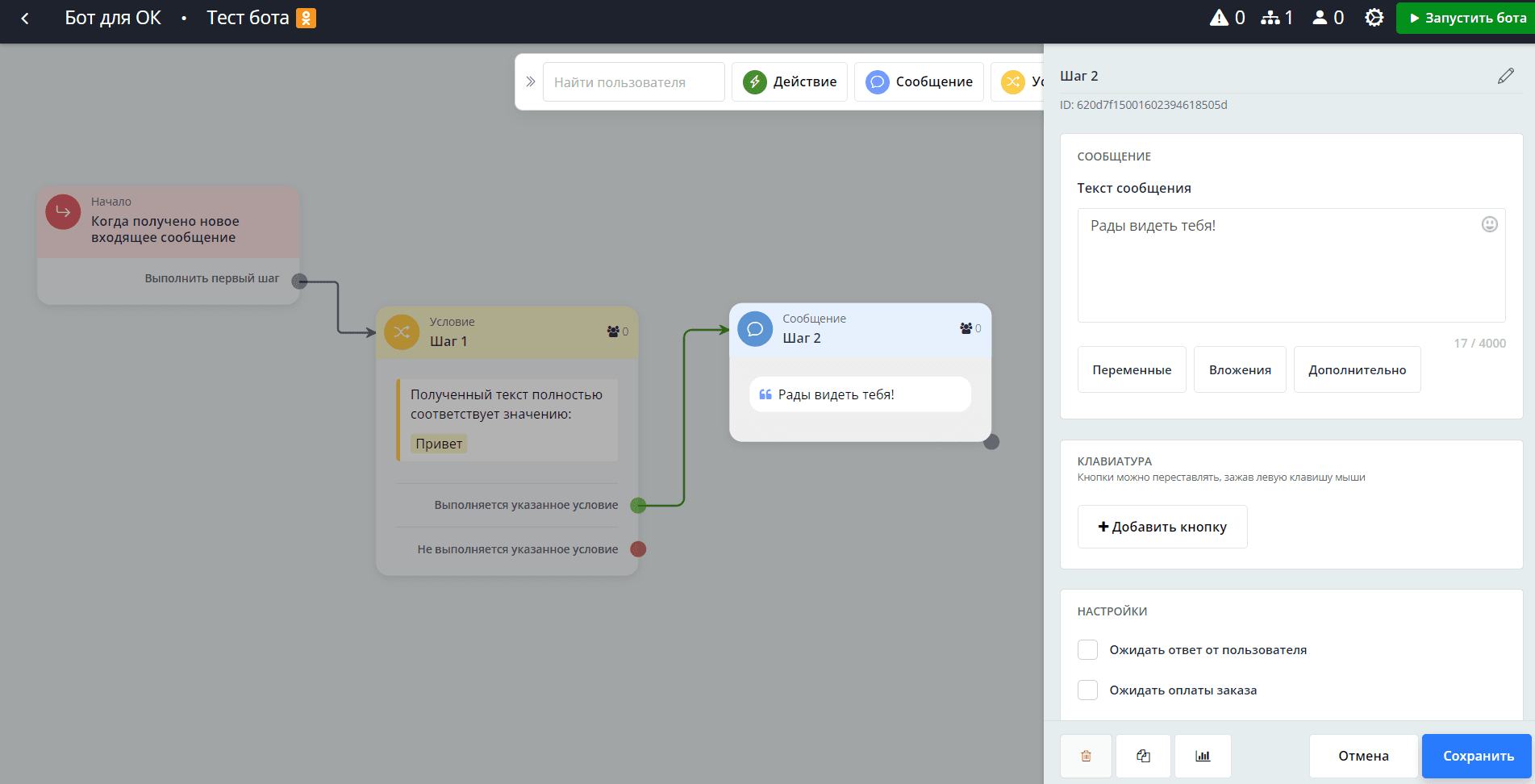Open the Вложения attachments options
Viewport: 1535px width, 784px height.
pos(1239,369)
